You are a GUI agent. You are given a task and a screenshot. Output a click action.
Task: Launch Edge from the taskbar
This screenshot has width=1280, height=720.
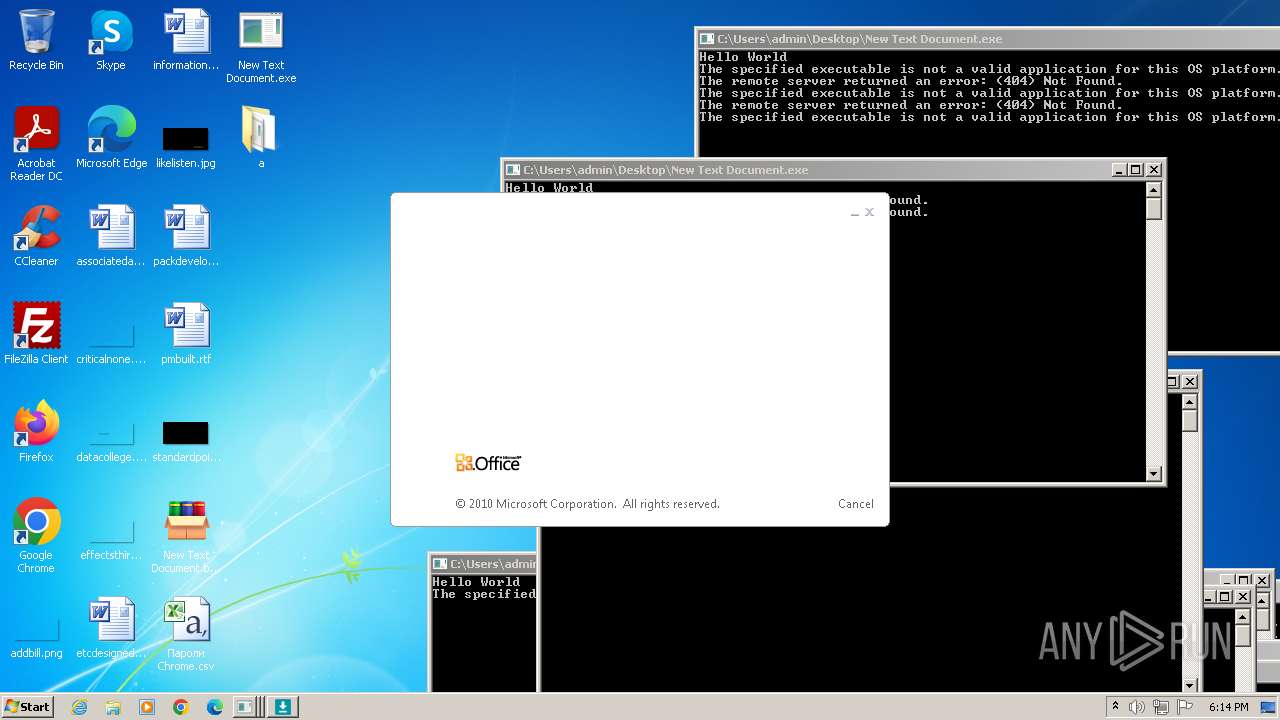(215, 707)
